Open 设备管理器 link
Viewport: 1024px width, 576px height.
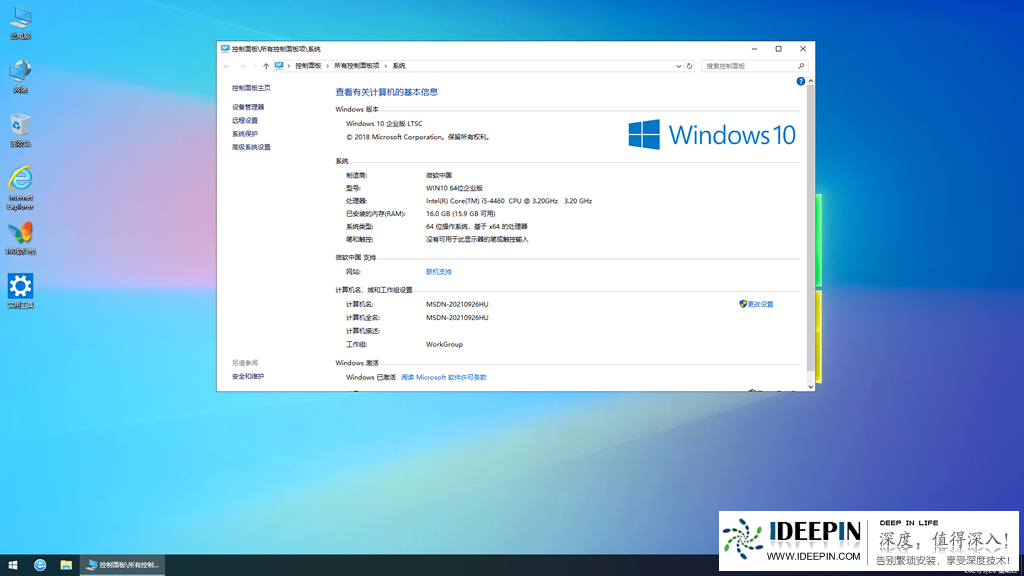pos(248,107)
